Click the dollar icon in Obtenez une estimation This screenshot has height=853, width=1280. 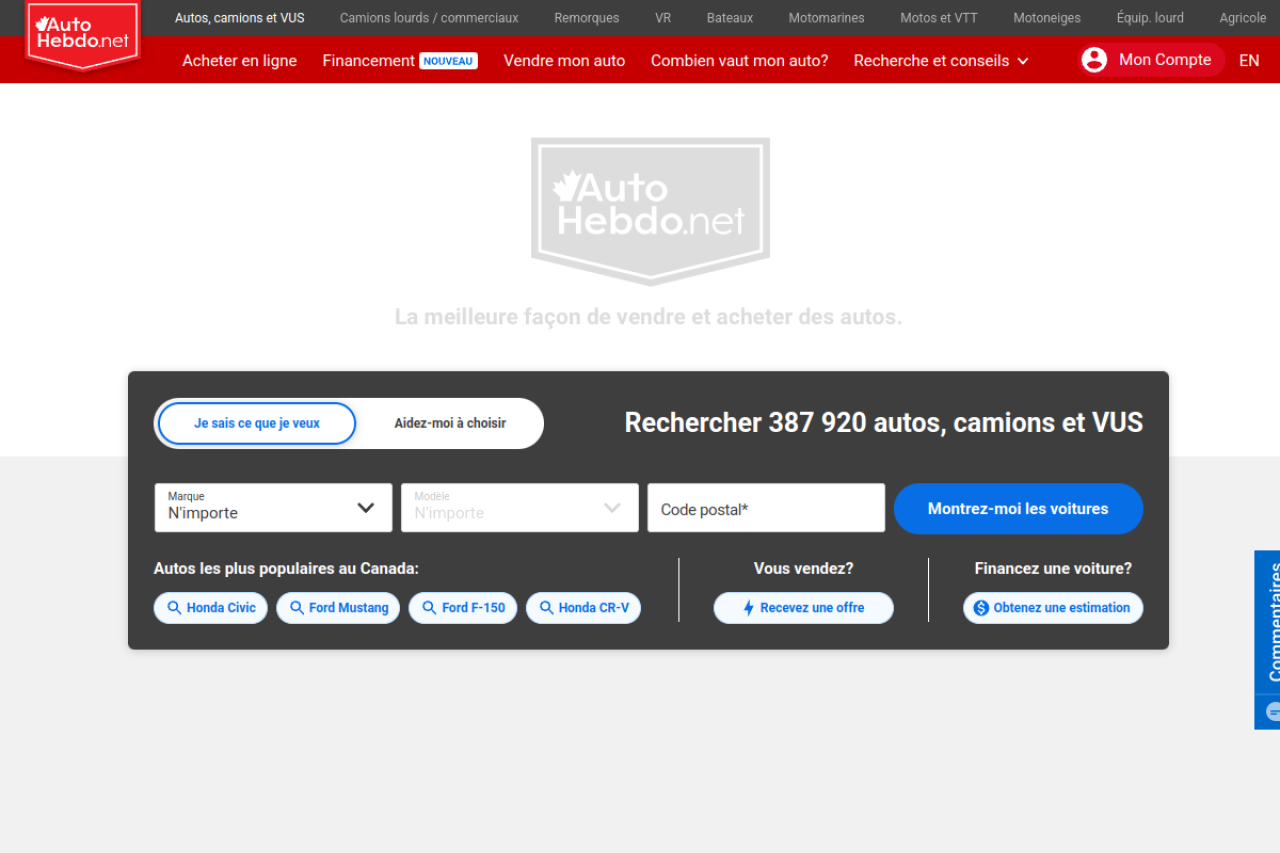click(x=981, y=608)
